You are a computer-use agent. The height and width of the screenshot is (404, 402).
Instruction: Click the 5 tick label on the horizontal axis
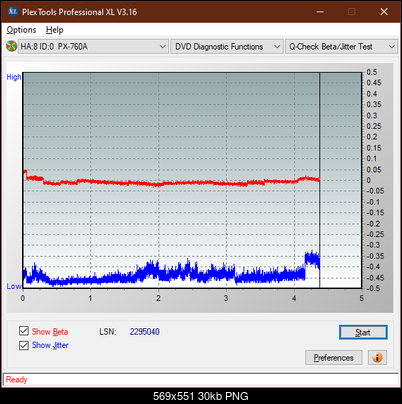(362, 298)
